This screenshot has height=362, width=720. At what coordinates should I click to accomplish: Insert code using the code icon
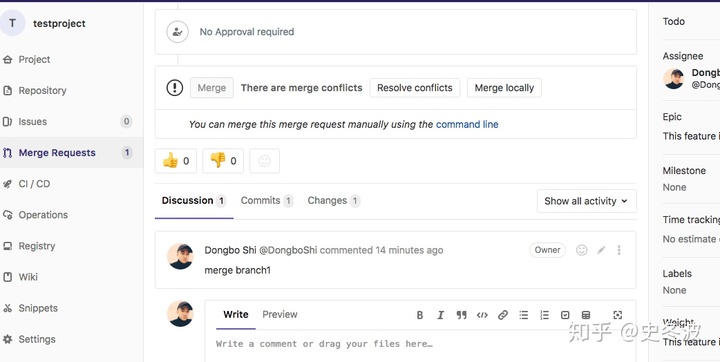tap(482, 315)
